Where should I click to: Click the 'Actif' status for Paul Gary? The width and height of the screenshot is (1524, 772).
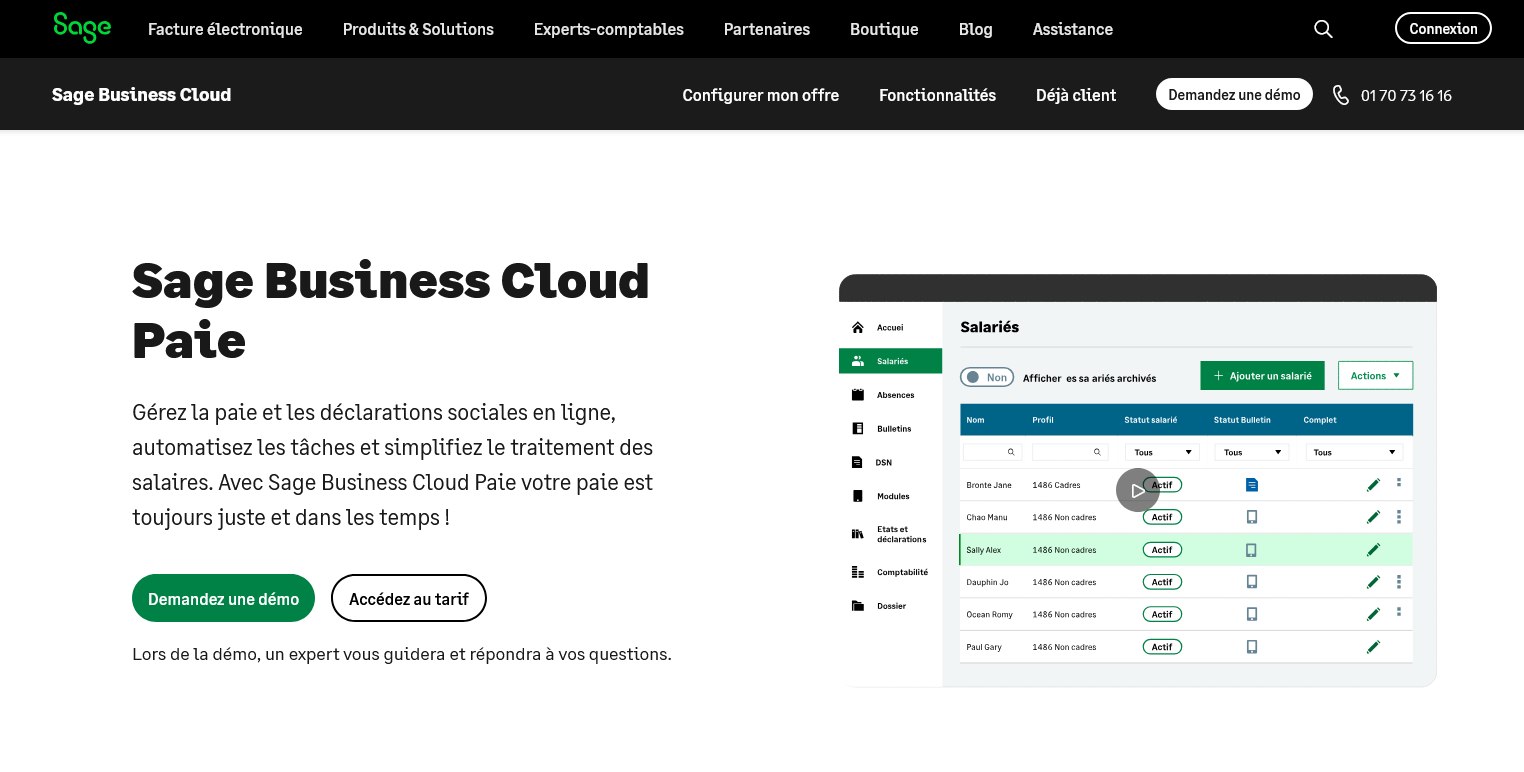click(x=1162, y=647)
